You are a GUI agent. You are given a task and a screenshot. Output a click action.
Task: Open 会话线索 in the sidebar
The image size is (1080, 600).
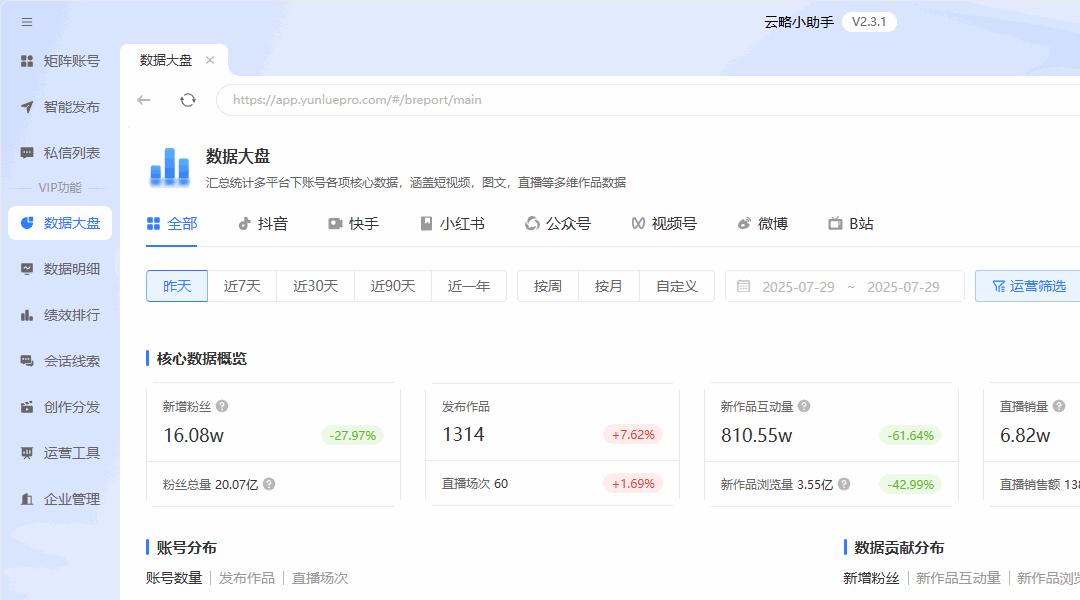60,361
